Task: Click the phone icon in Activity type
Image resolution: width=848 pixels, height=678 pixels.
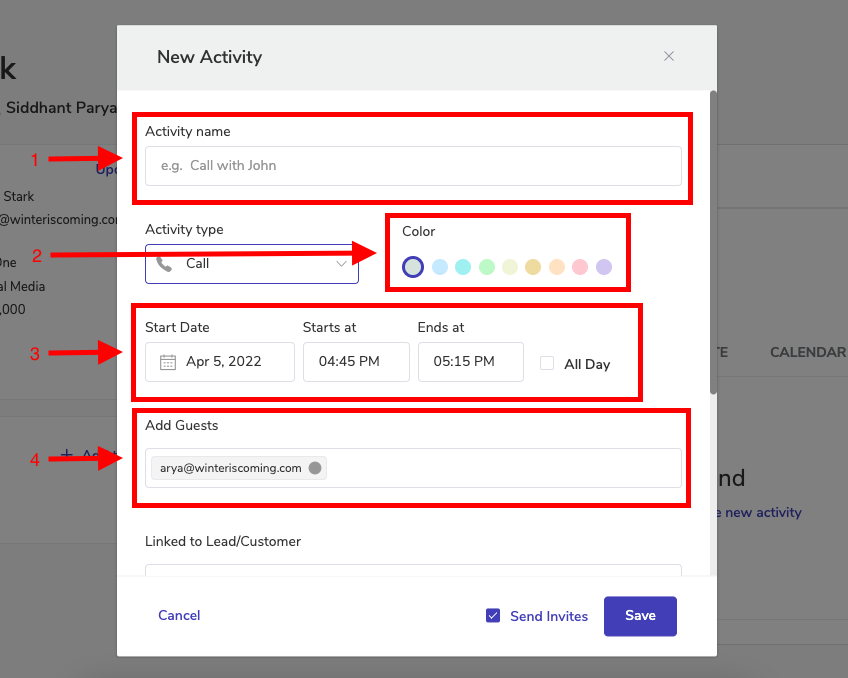Action: click(x=164, y=264)
